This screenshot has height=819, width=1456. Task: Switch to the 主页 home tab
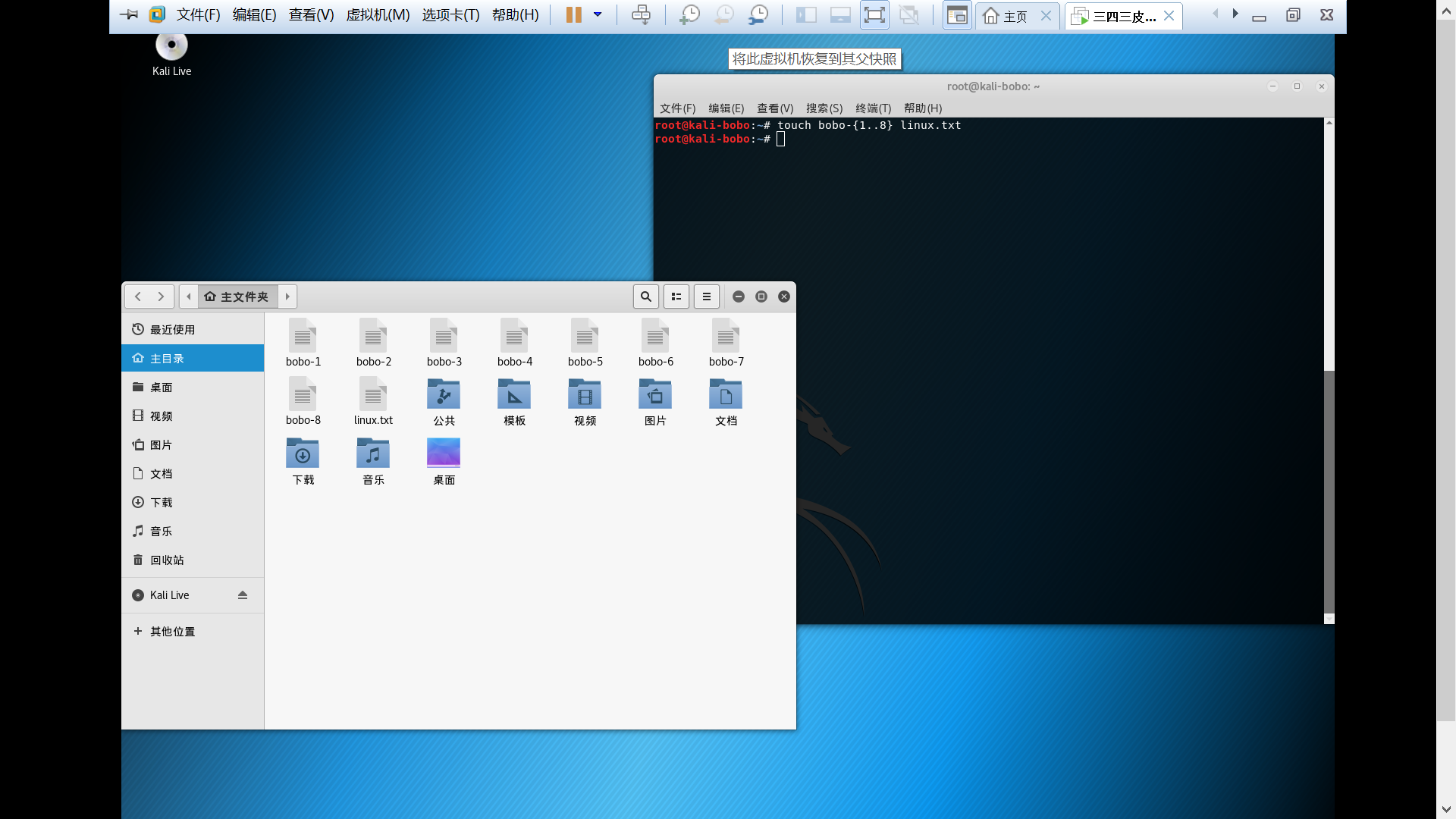tap(1006, 16)
